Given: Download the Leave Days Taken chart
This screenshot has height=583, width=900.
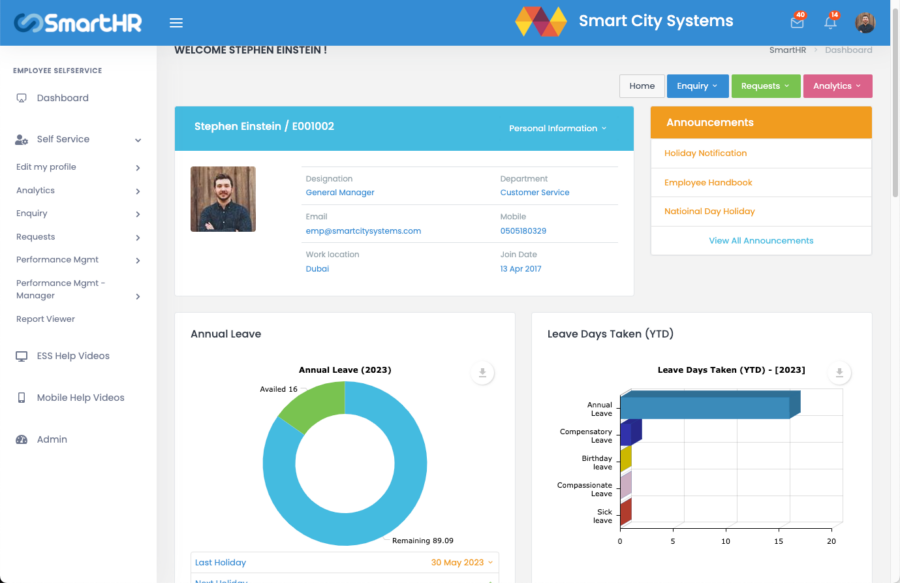Looking at the screenshot, I should point(839,372).
